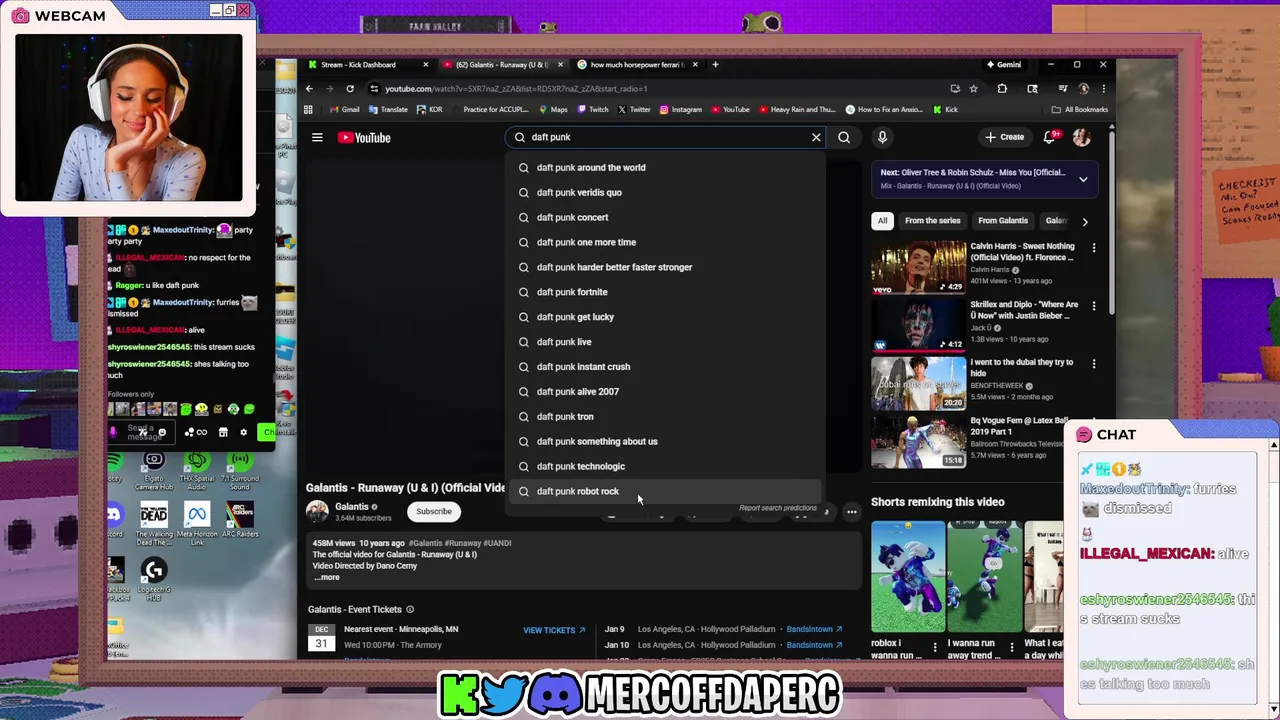1280x720 pixels.
Task: Open ARC Raiders desktop shortcut
Action: point(239,521)
